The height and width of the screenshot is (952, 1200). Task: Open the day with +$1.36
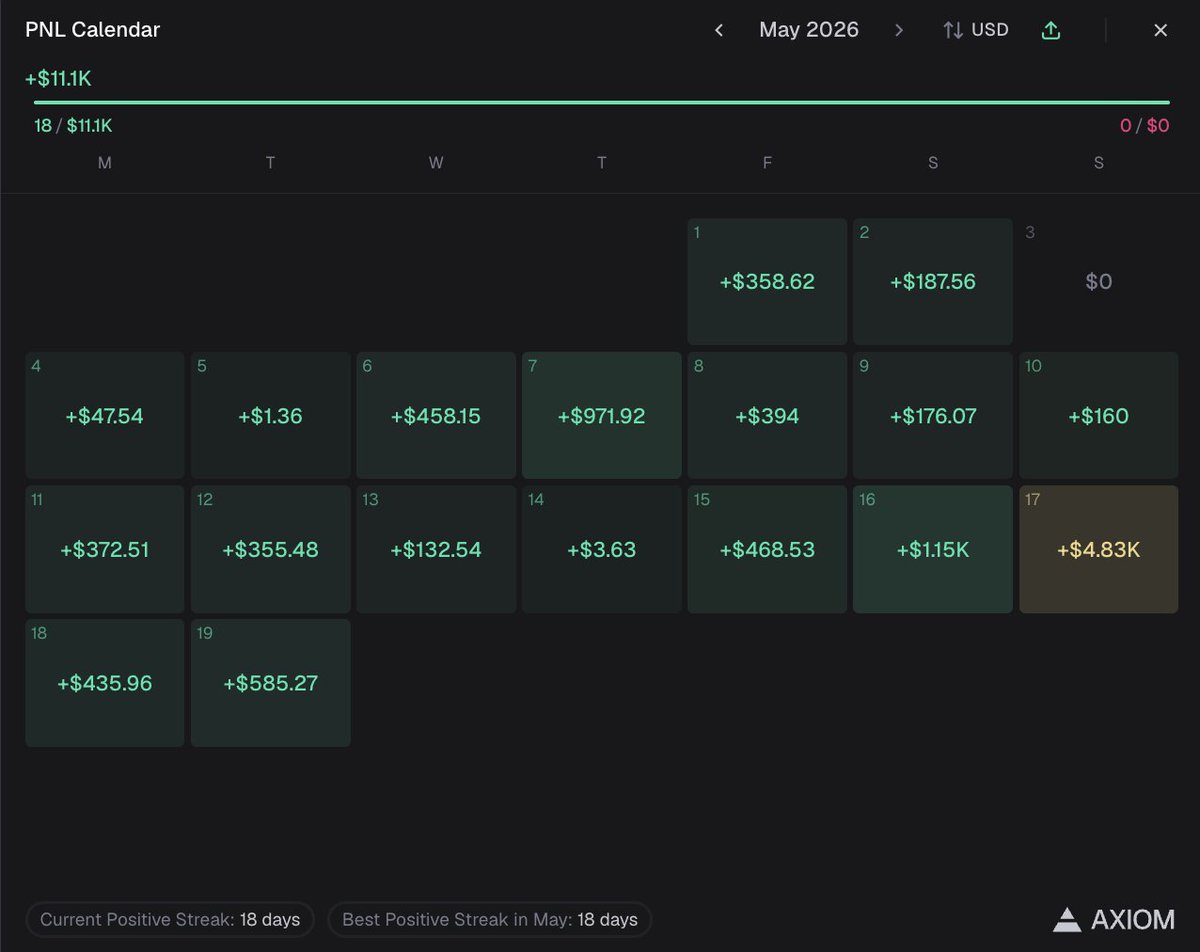coord(271,415)
